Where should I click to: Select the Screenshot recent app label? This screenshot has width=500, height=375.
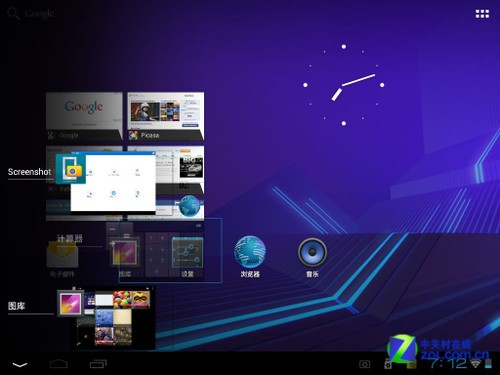[x=29, y=172]
